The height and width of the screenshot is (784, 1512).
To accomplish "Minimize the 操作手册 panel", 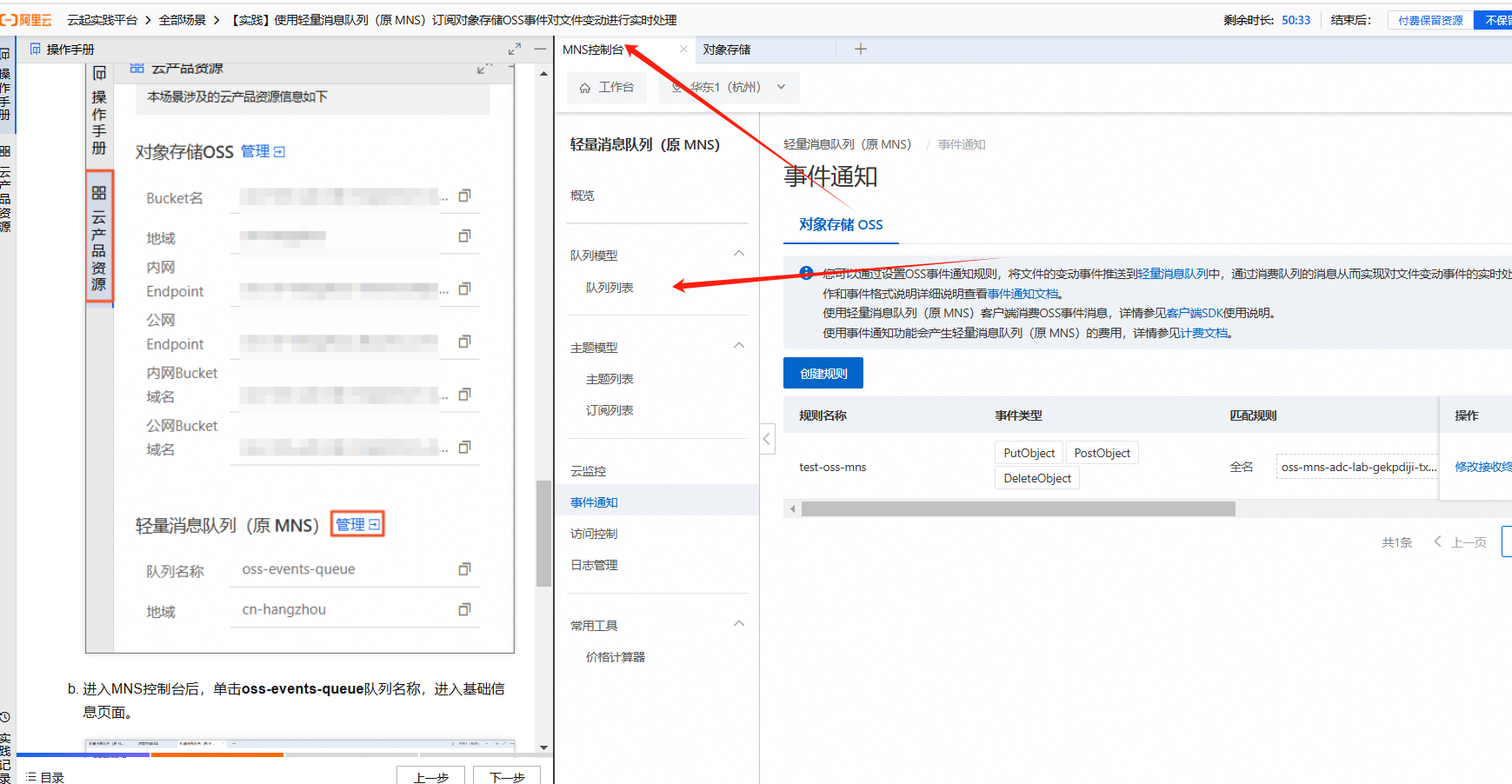I will pyautogui.click(x=540, y=50).
